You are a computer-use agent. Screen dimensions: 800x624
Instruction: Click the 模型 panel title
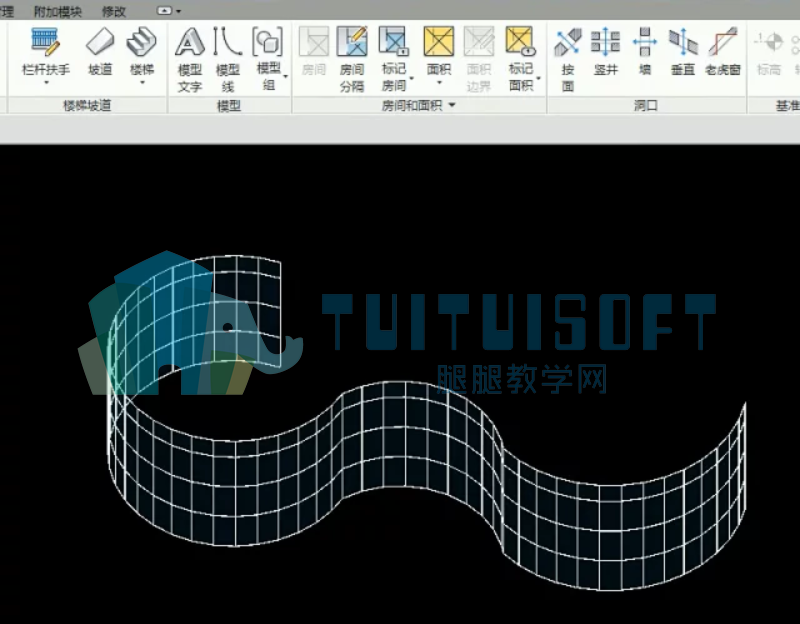point(229,106)
